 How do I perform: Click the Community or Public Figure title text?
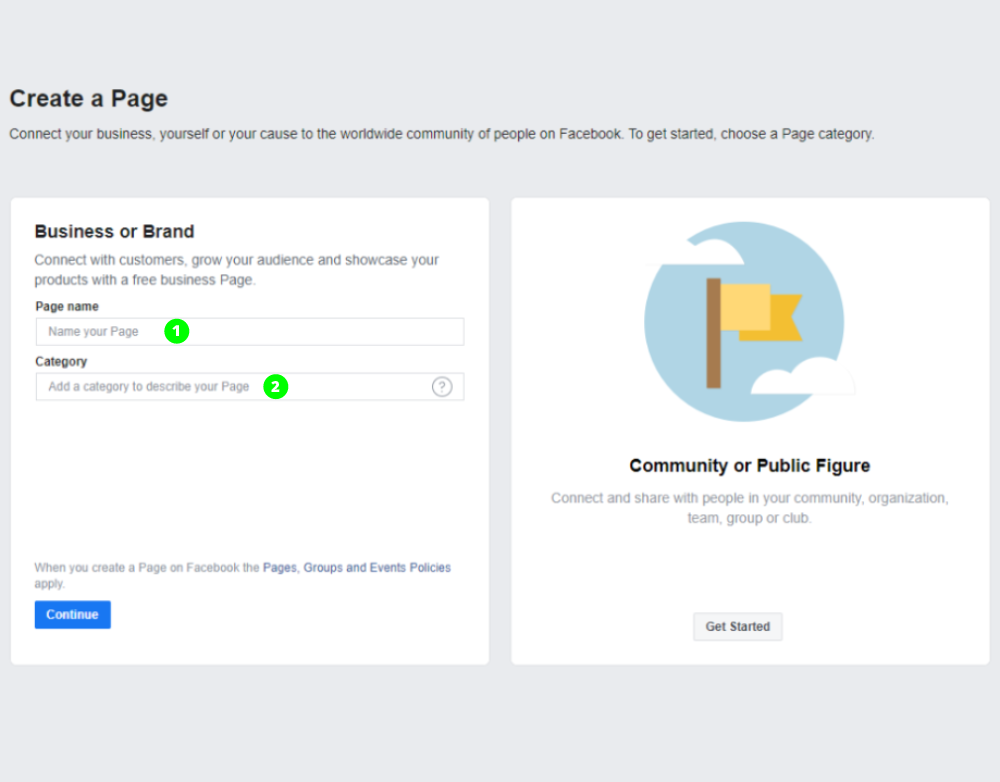pyautogui.click(x=750, y=465)
